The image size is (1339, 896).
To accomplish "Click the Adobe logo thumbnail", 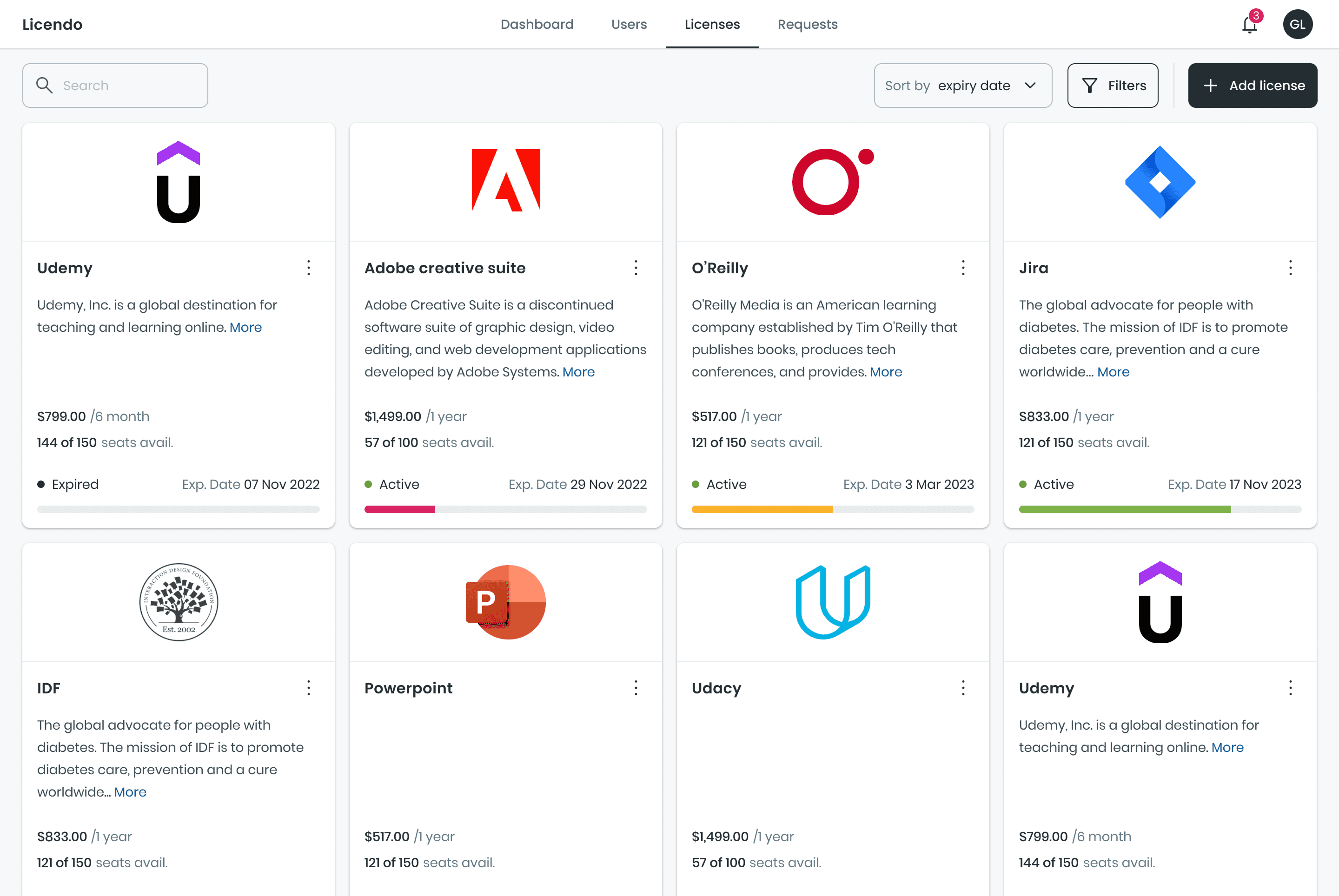I will click(505, 181).
